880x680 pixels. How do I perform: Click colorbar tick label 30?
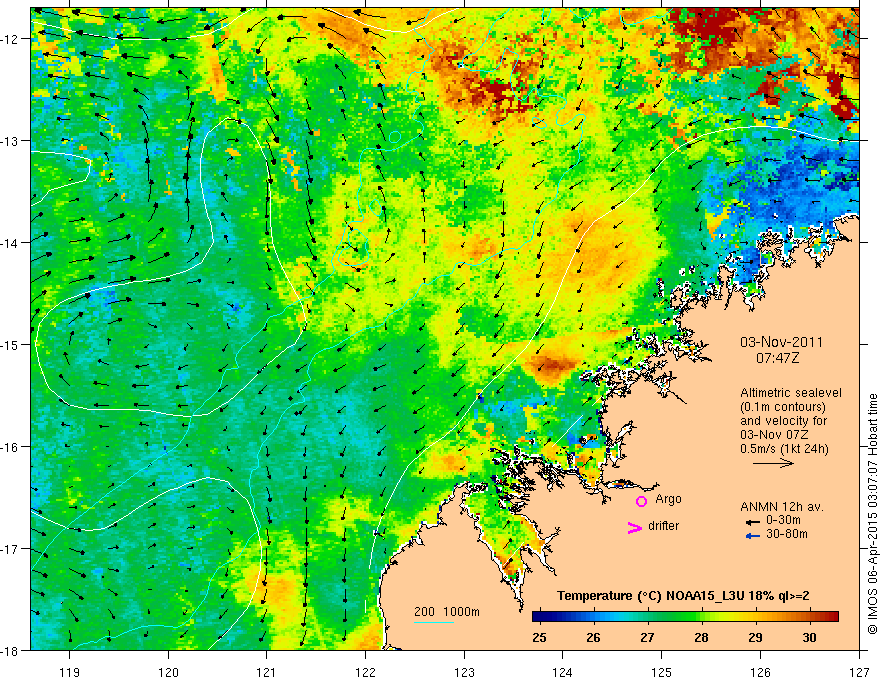[x=809, y=637]
